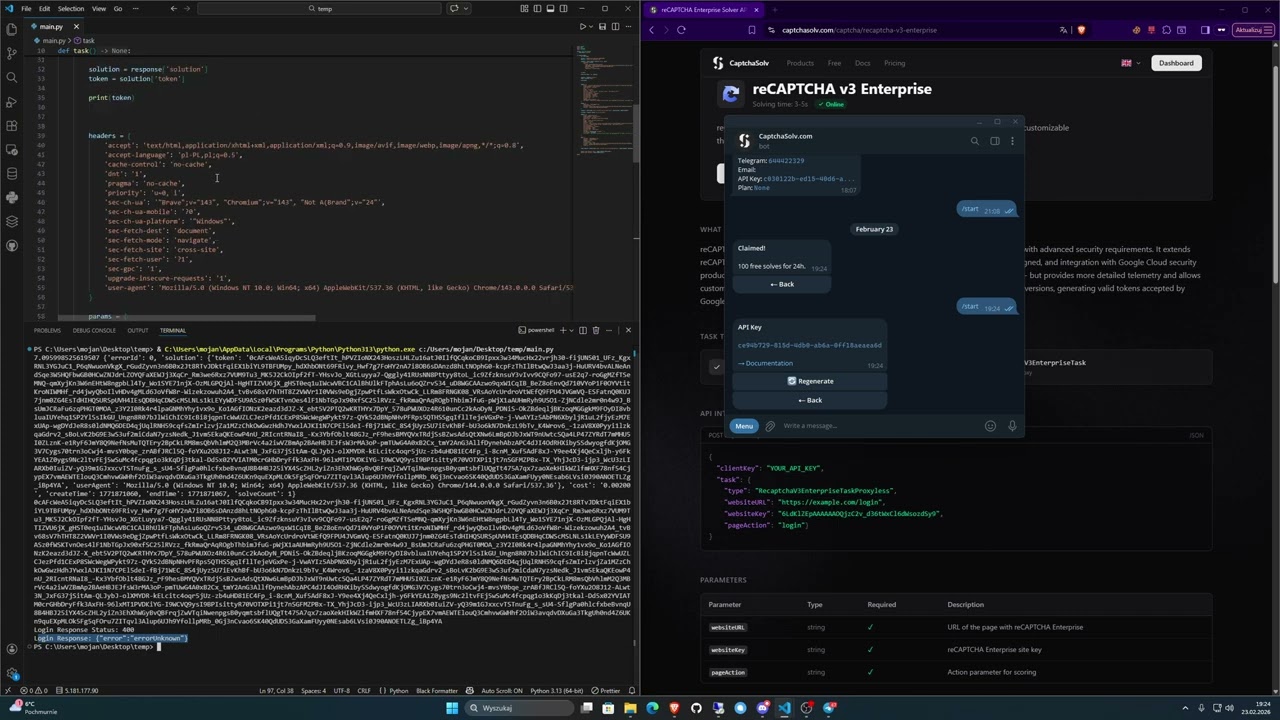
Task: Switch to the PROBLEMS panel tab
Action: click(x=47, y=330)
